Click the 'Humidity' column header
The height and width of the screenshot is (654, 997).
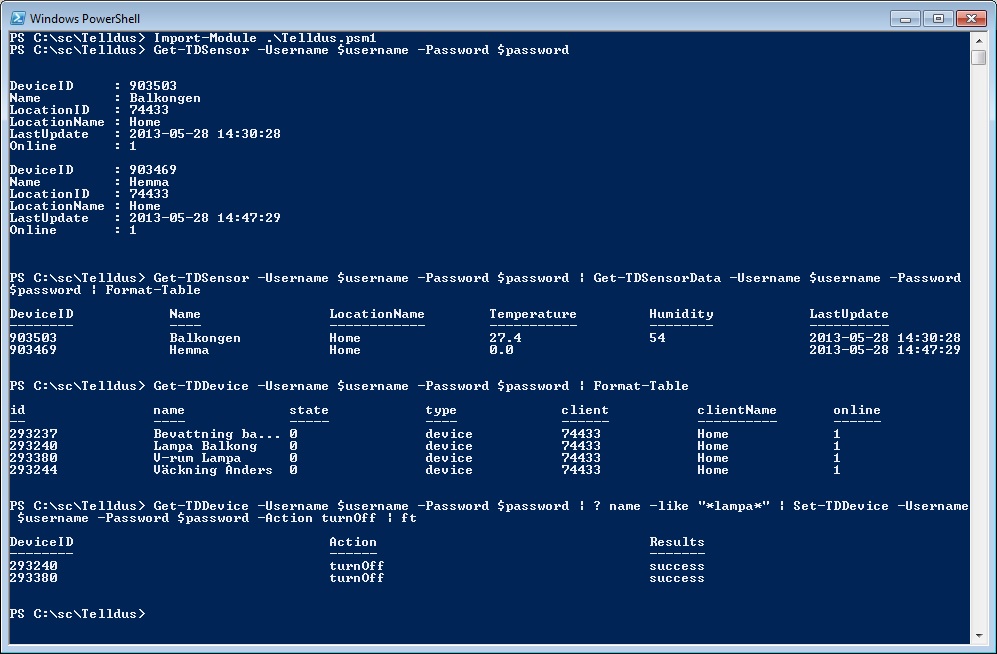pyautogui.click(x=681, y=314)
